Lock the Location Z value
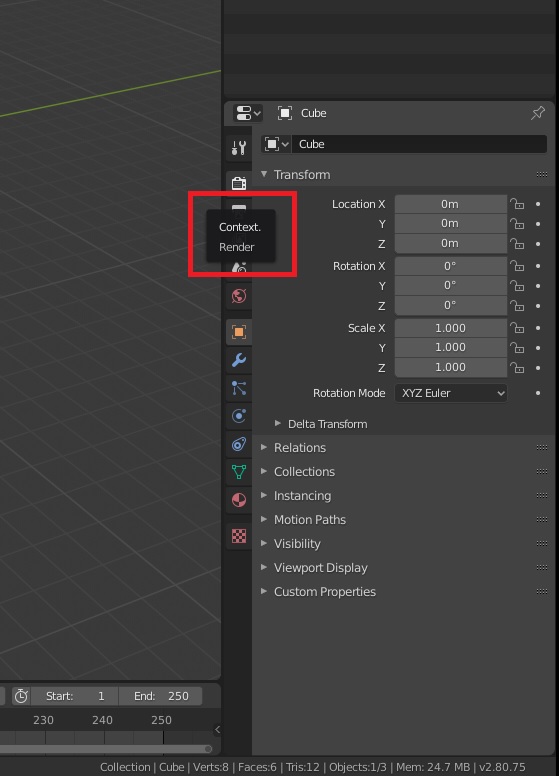This screenshot has width=560, height=776. coord(517,244)
